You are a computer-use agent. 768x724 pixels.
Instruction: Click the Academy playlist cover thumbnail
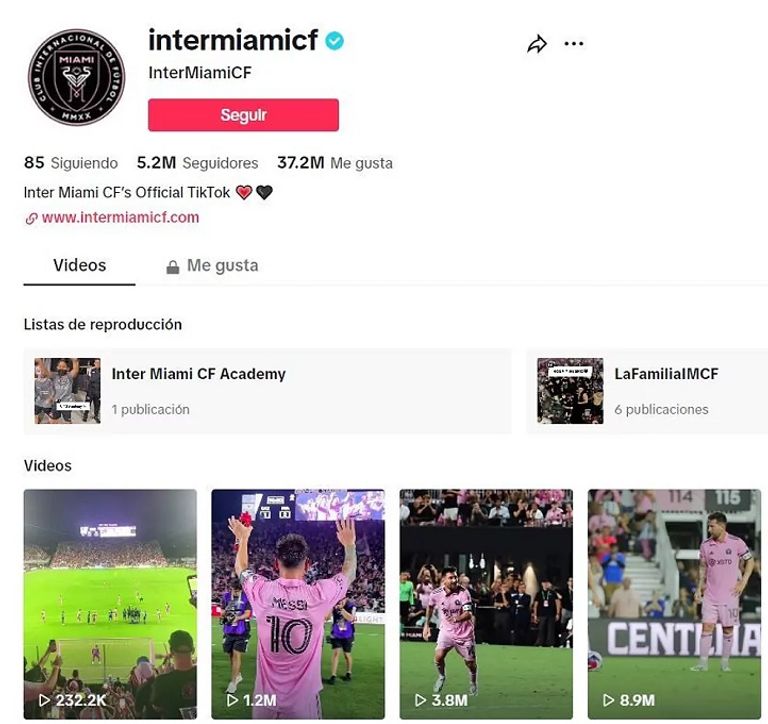click(68, 391)
